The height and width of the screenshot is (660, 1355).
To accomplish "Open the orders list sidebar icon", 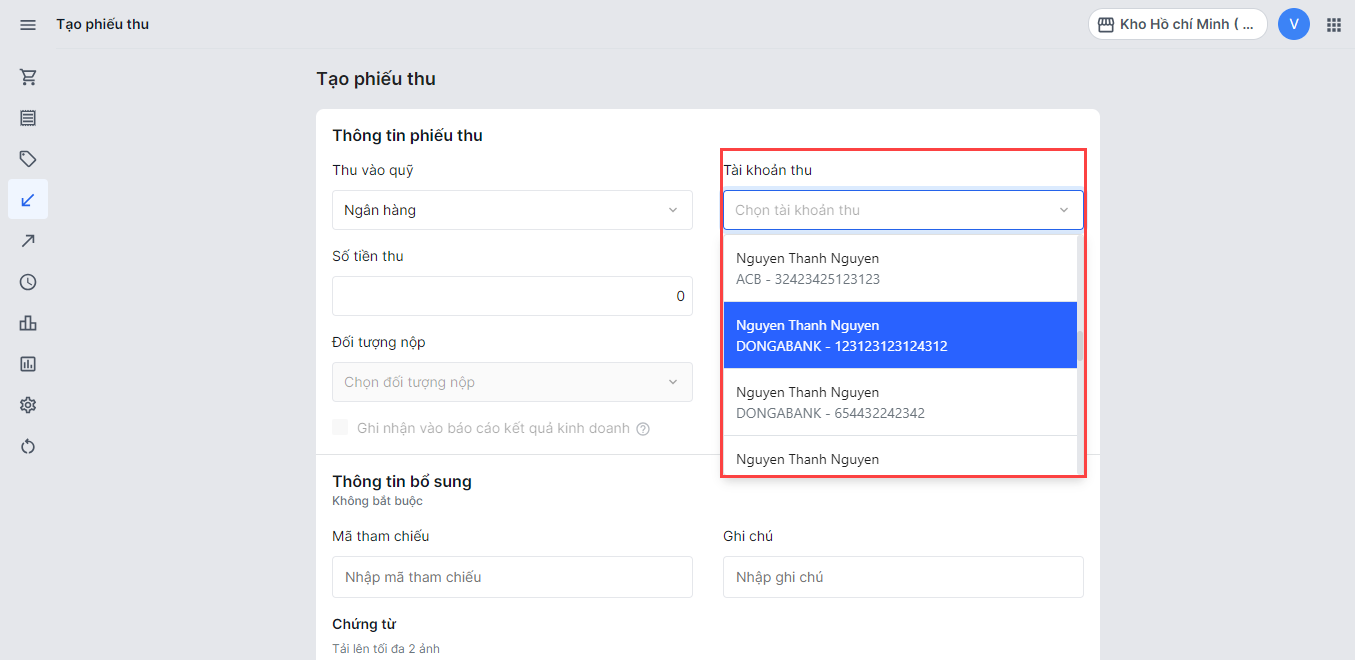I will tap(28, 118).
